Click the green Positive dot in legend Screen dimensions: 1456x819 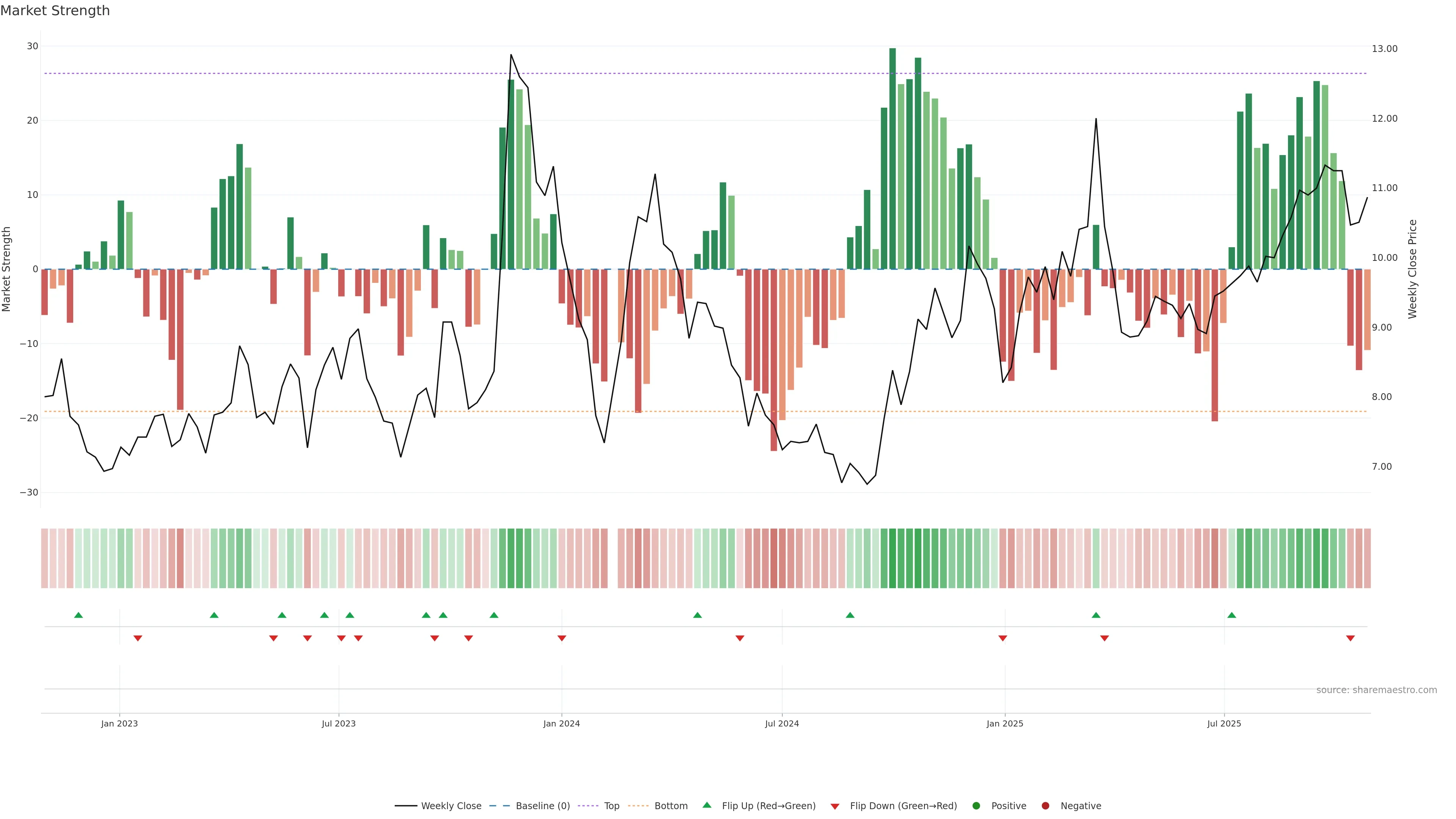point(976,805)
